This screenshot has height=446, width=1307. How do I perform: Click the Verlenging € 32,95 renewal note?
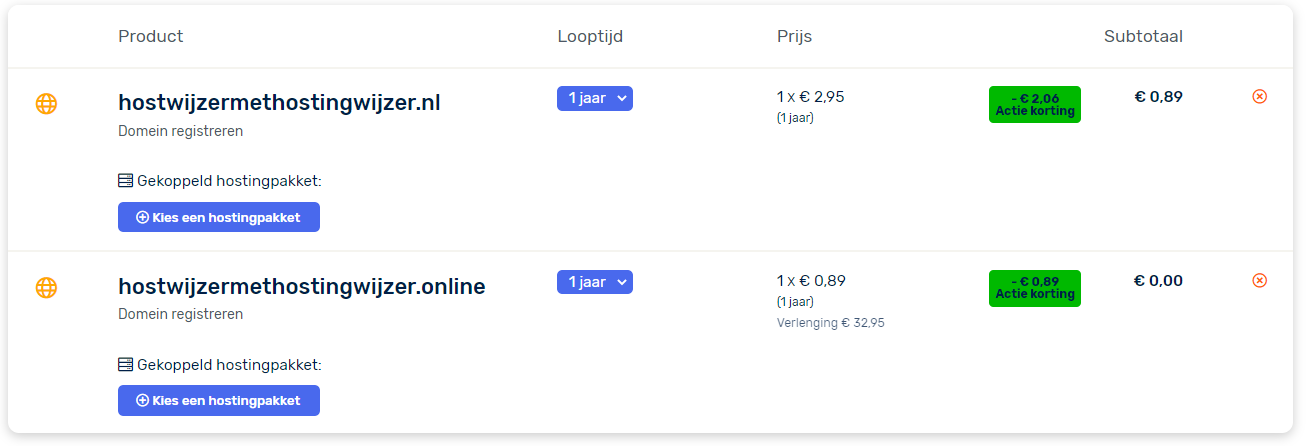(830, 323)
